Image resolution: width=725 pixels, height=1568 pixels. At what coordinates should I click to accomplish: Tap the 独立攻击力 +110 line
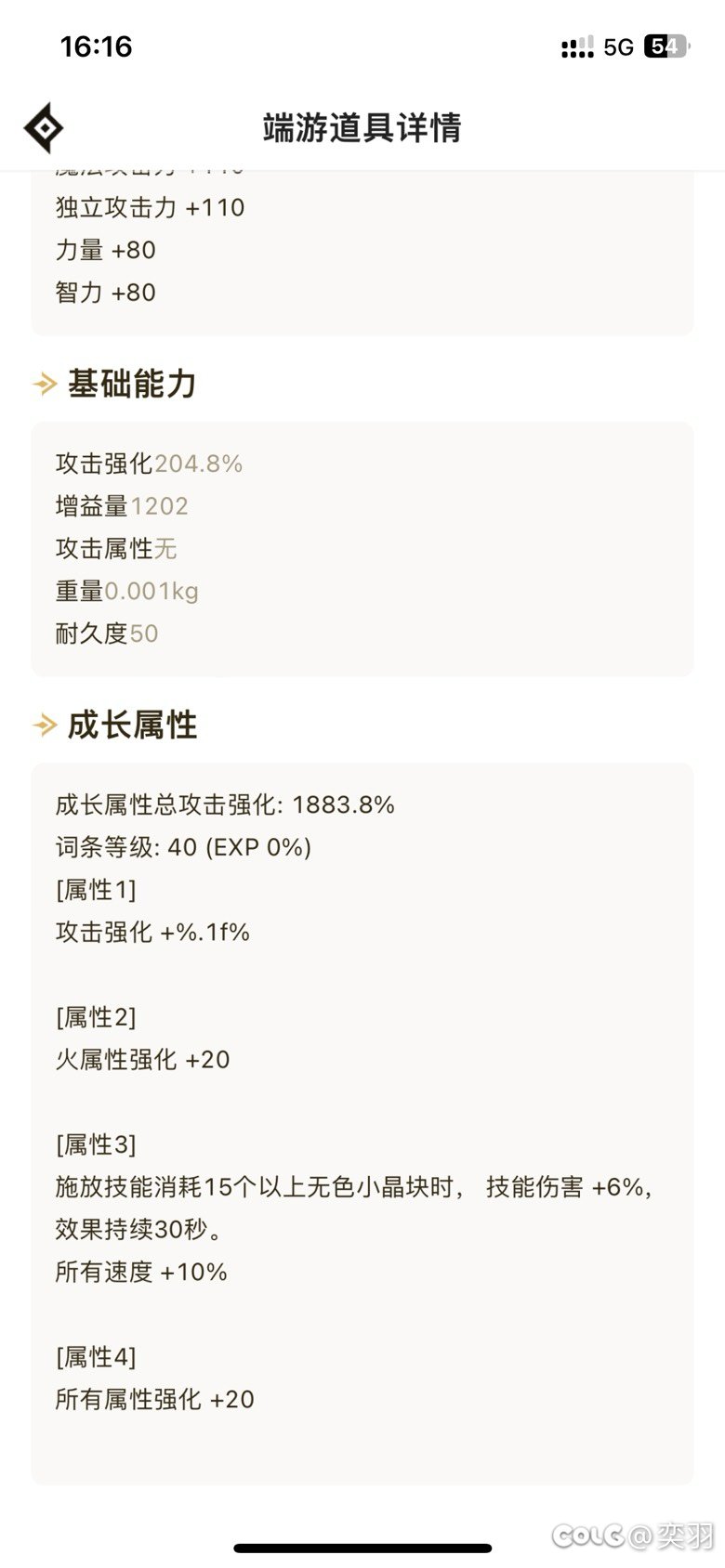point(150,207)
